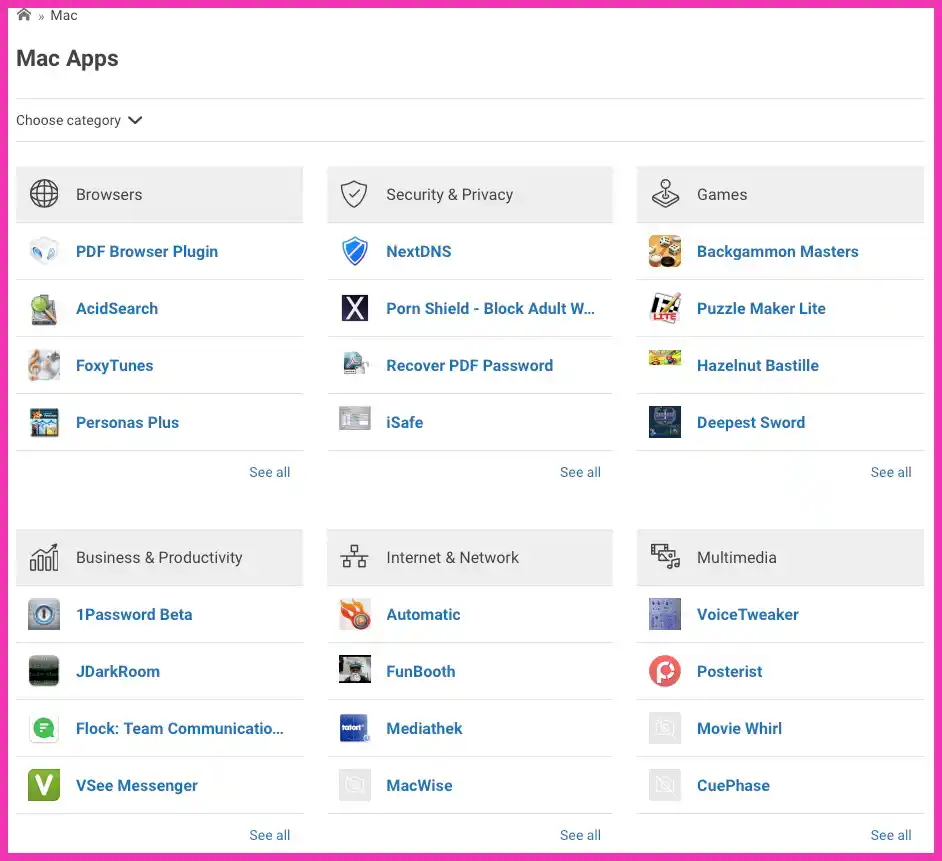This screenshot has height=861, width=942.
Task: Open the Backgammon Masters link
Action: coord(777,251)
